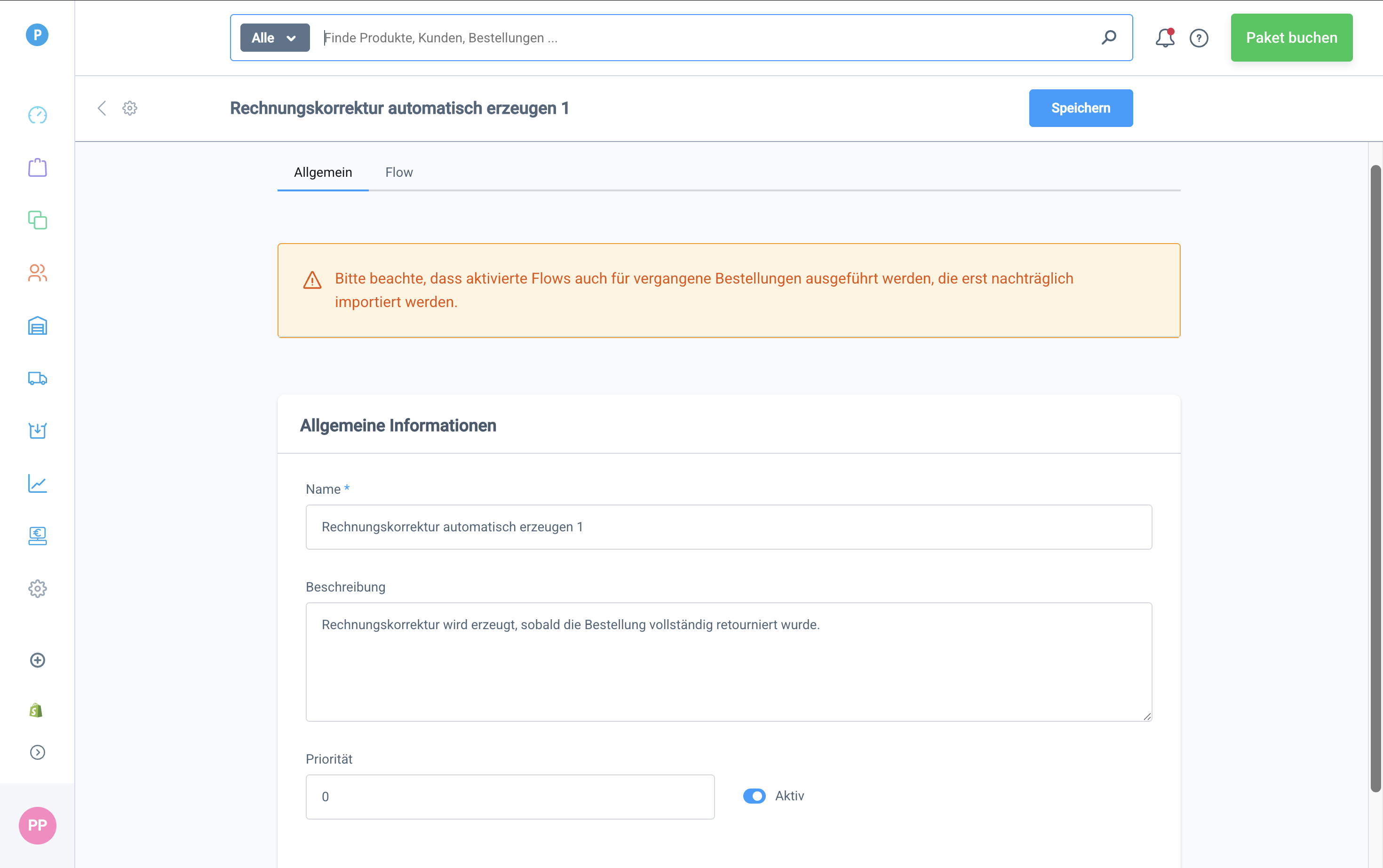Switch to the Flow tab
Viewport: 1383px width, 868px height.
click(x=398, y=172)
